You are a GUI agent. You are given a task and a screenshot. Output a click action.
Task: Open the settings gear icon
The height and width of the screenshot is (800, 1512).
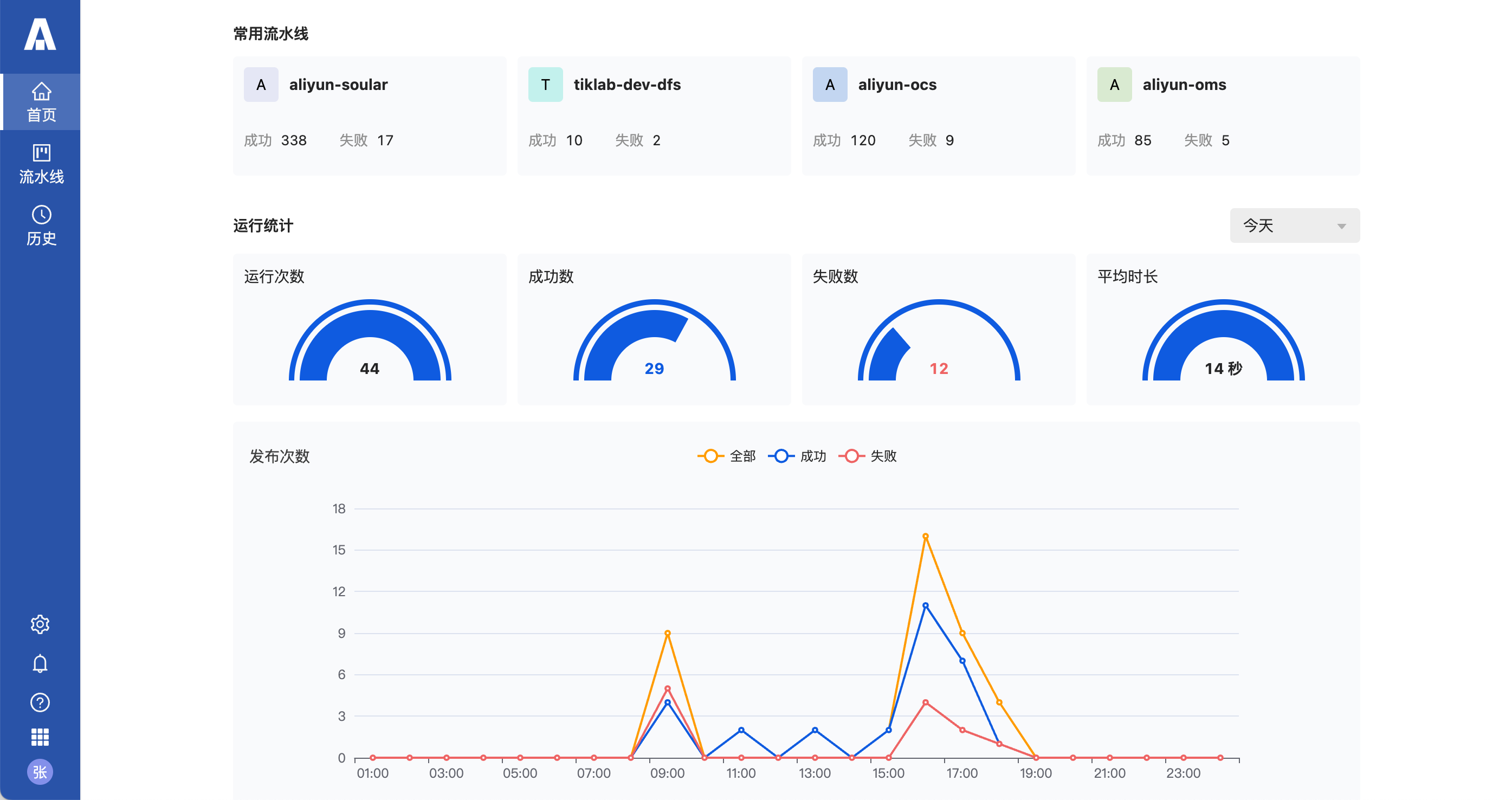[40, 624]
